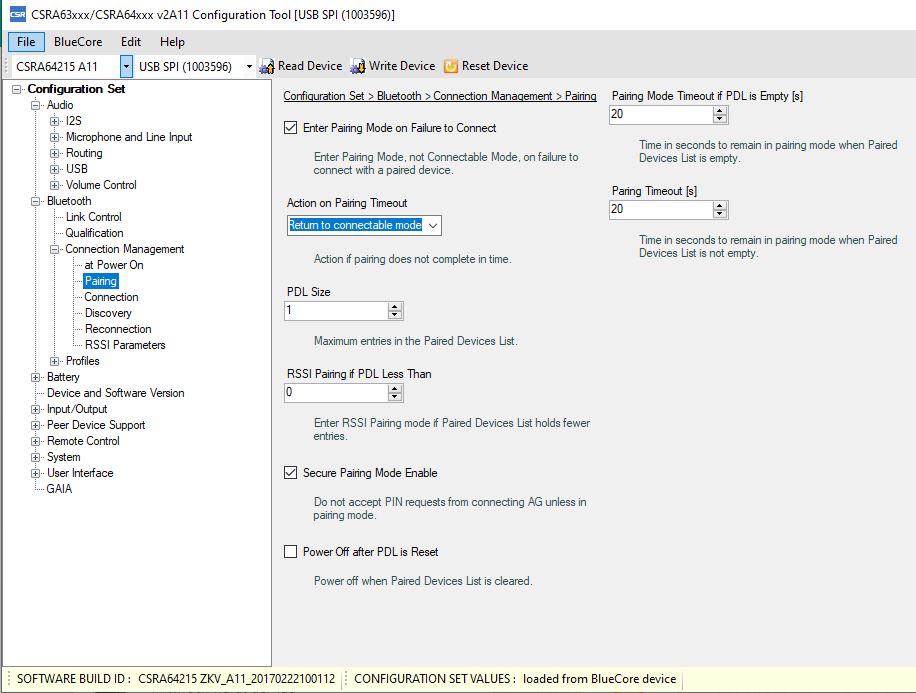Decrease Pairing Timeout with down arrow
The height and width of the screenshot is (693, 916).
tap(720, 214)
